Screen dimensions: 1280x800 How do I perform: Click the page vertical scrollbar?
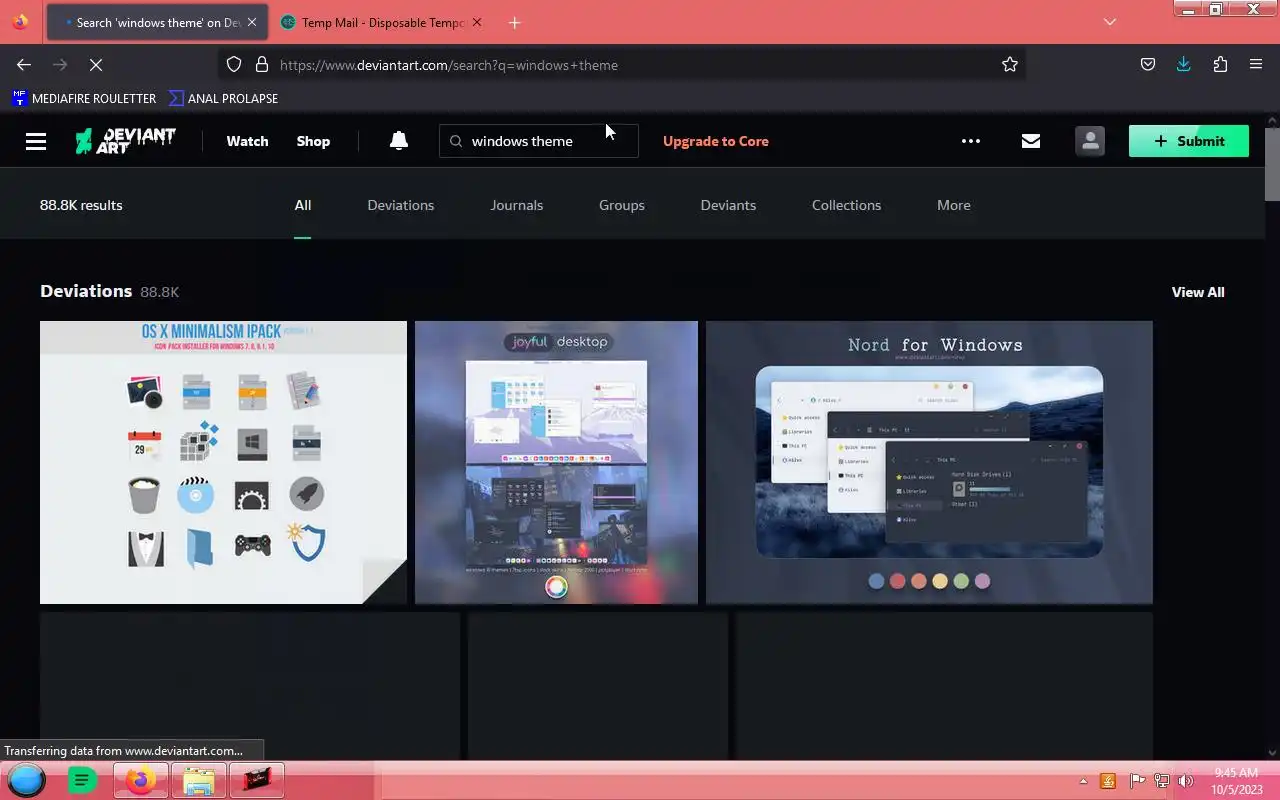tap(1272, 165)
